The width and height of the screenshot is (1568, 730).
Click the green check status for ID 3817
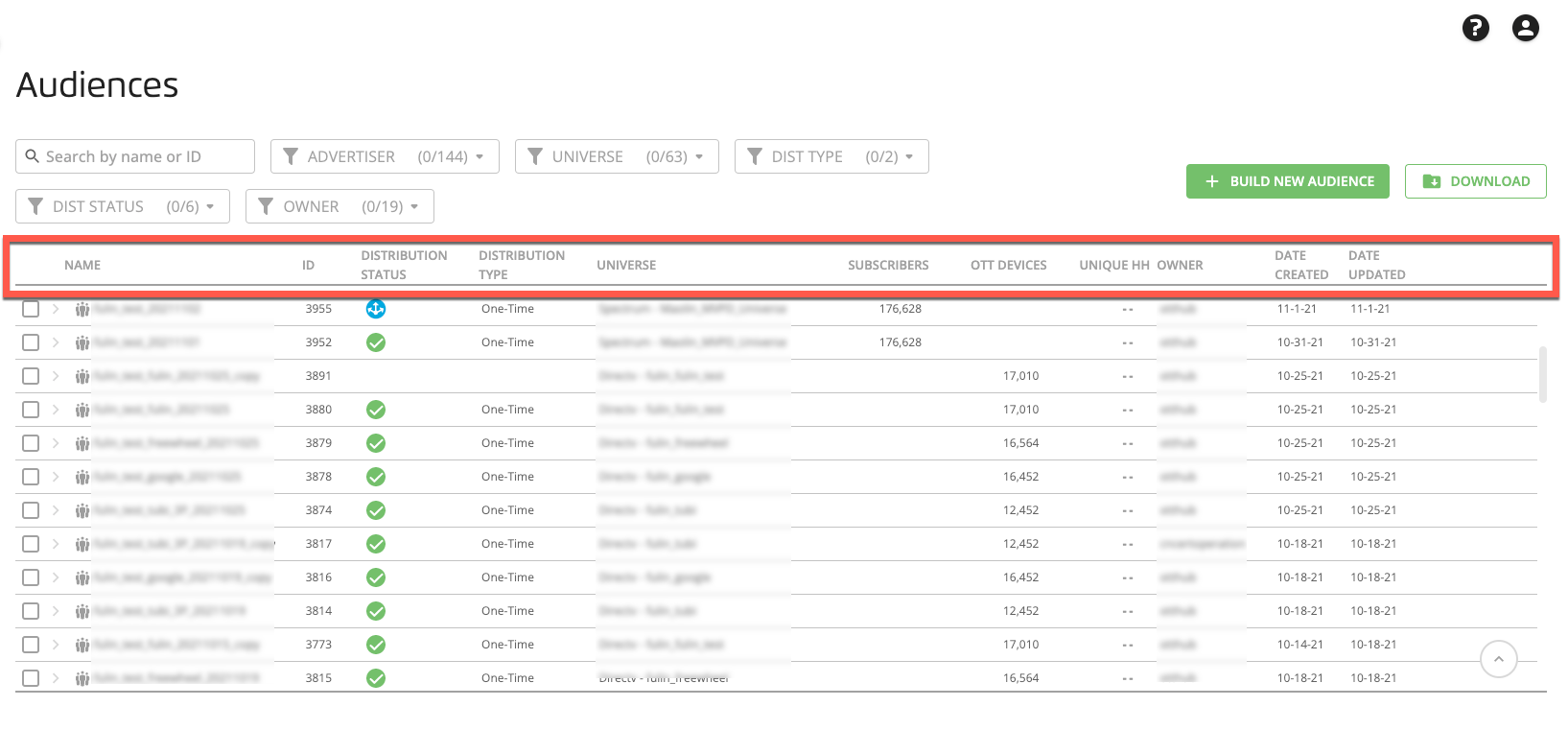click(376, 544)
